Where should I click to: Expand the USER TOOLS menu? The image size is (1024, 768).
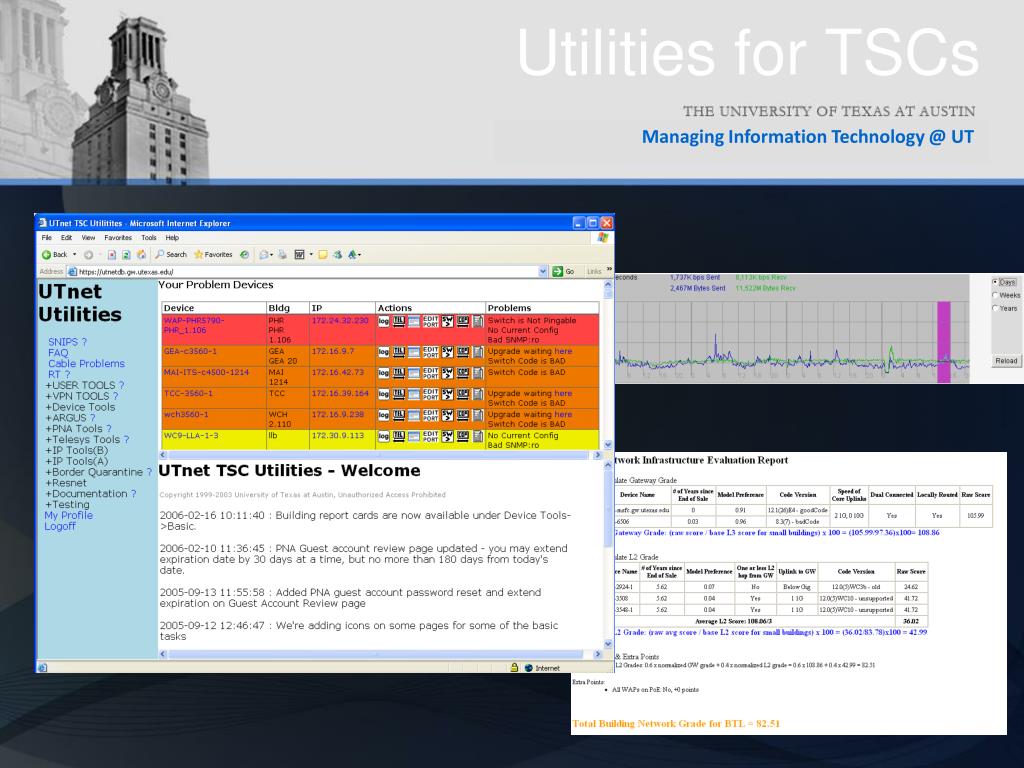pyautogui.click(x=80, y=385)
